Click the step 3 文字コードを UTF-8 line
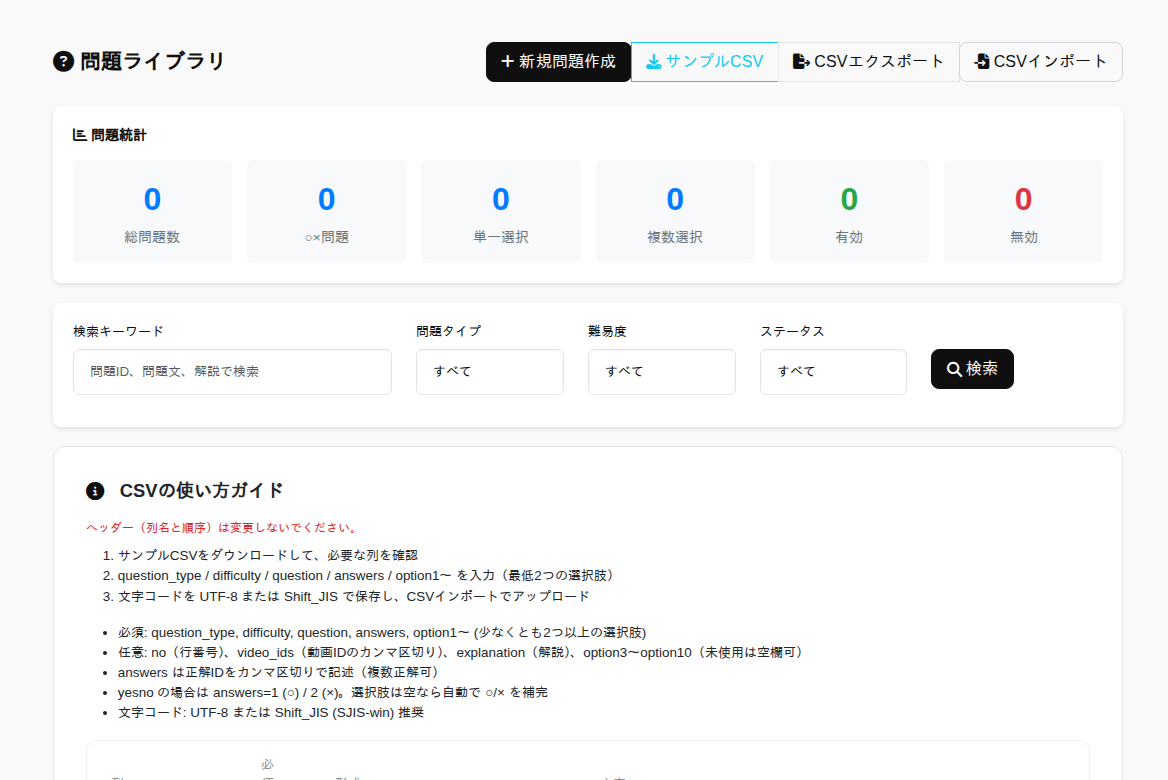The image size is (1168, 780). (x=354, y=596)
